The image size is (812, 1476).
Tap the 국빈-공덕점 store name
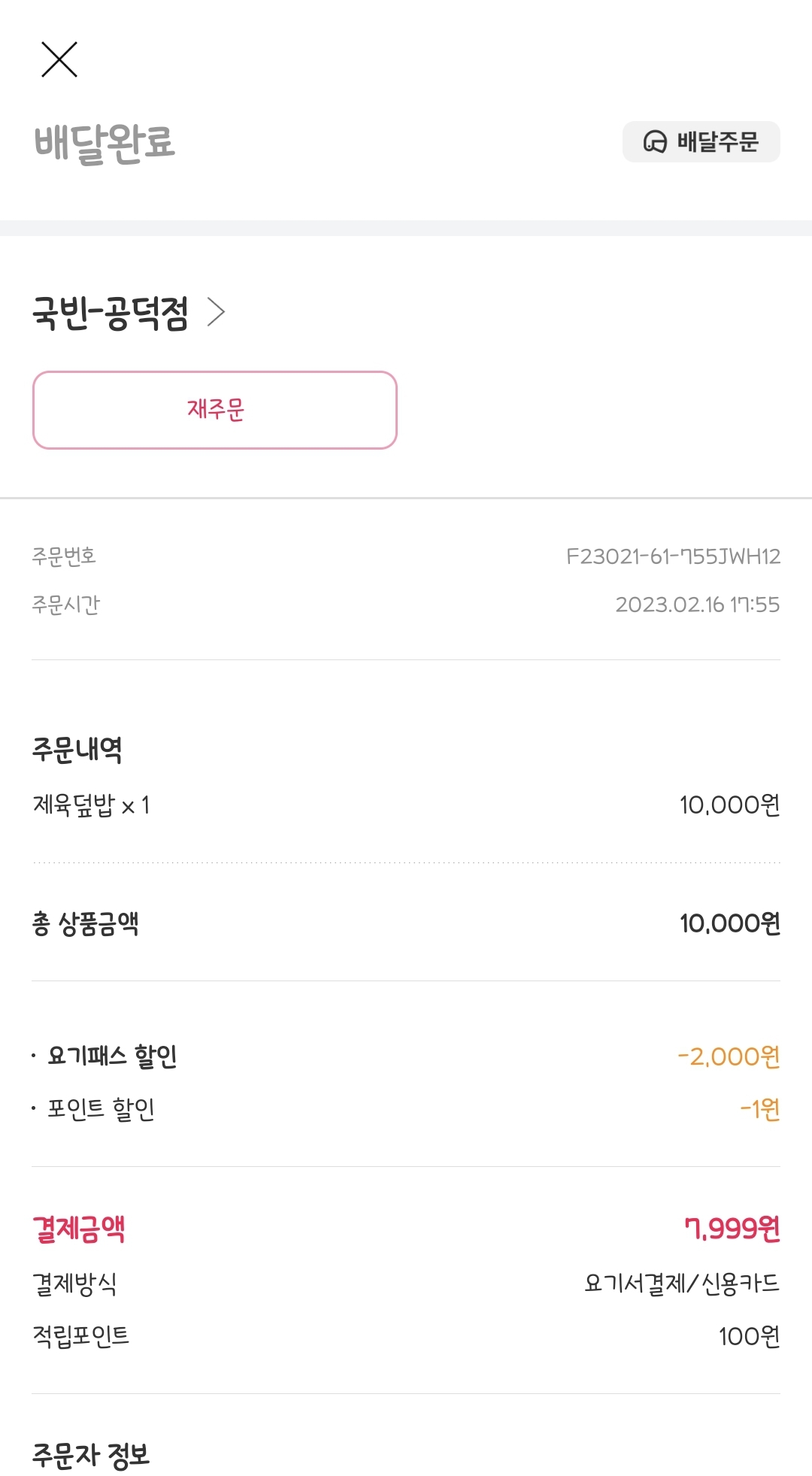pyautogui.click(x=111, y=313)
